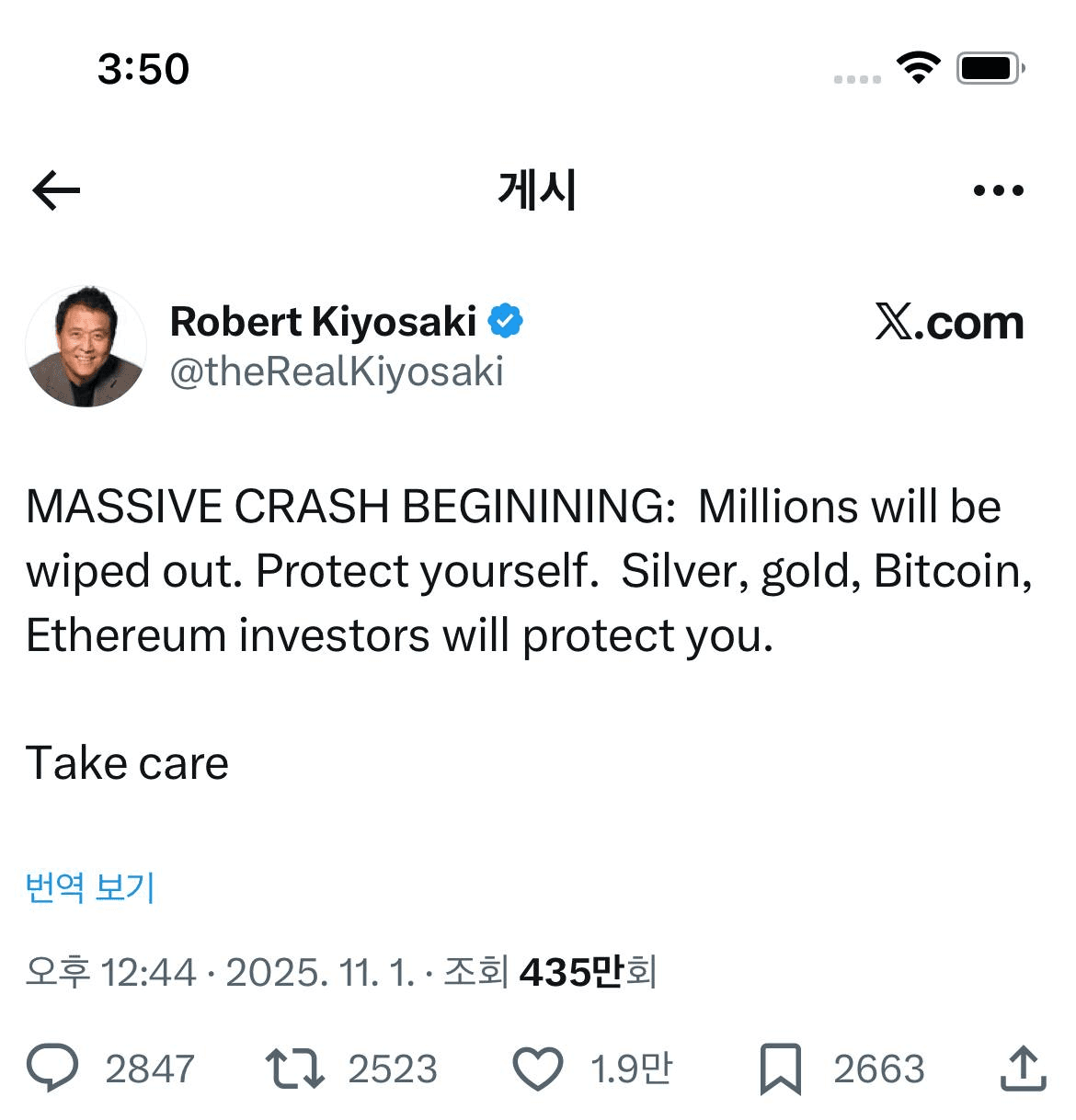
Task: Click the 번역 보기 translate link
Action: coord(90,887)
